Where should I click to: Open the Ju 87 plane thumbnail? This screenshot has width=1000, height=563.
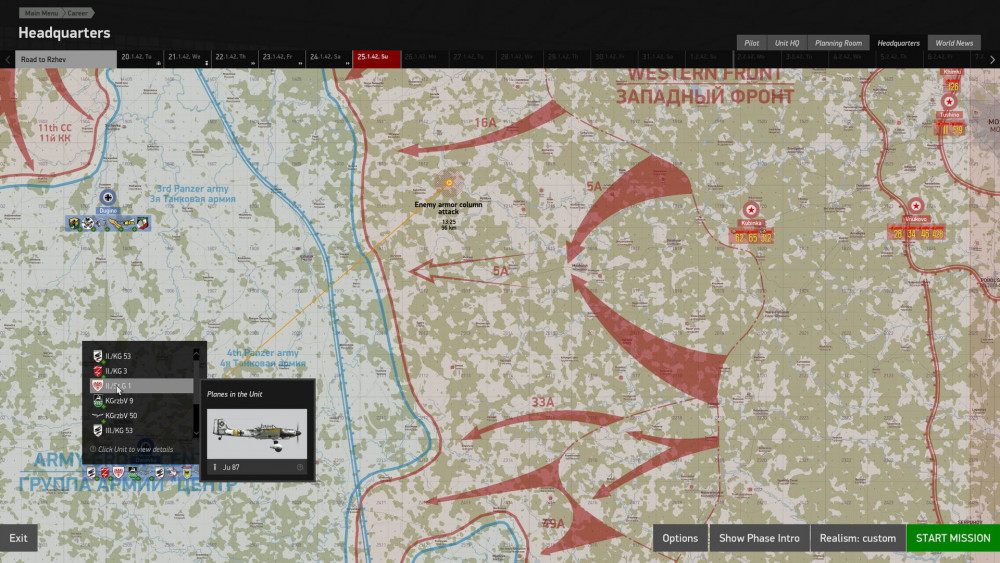pos(257,434)
